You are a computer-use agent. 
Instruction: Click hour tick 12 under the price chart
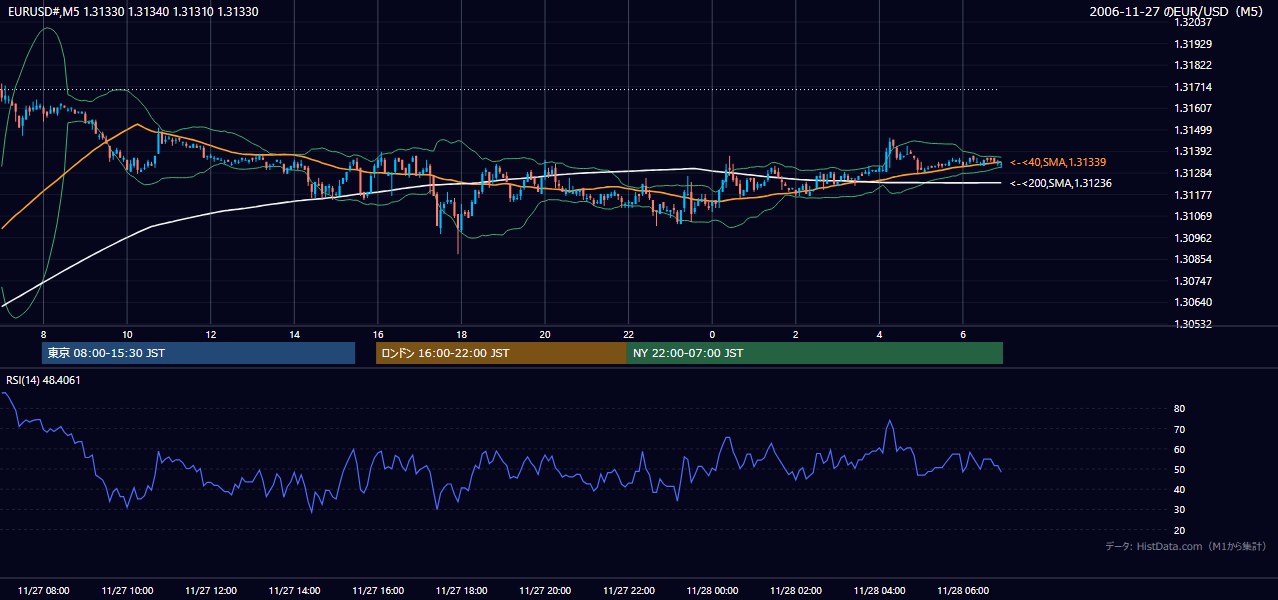[211, 334]
